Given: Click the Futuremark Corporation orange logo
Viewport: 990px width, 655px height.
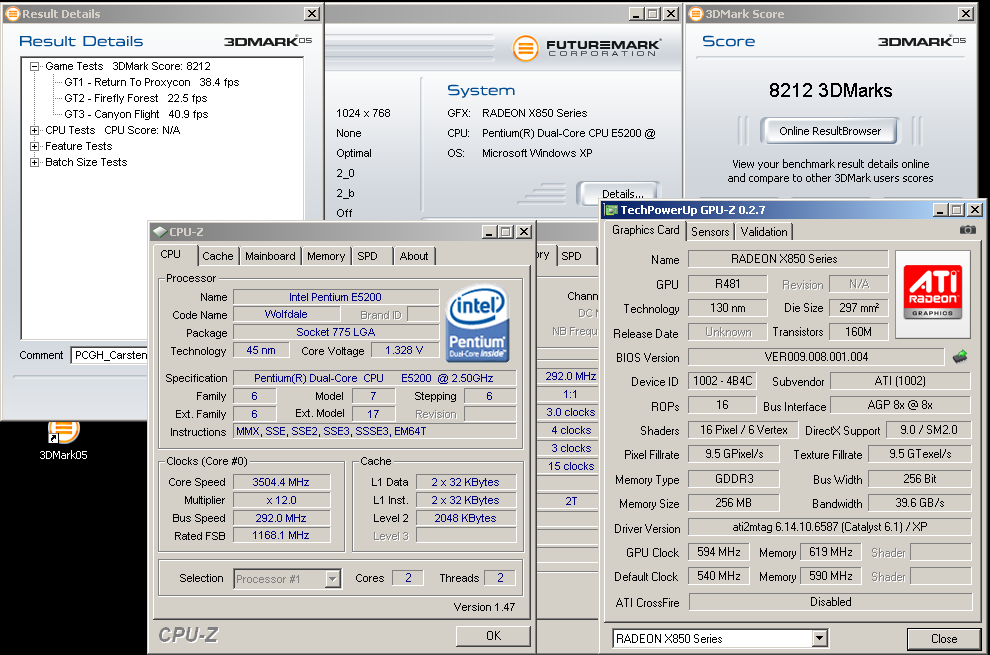Looking at the screenshot, I should [x=525, y=48].
